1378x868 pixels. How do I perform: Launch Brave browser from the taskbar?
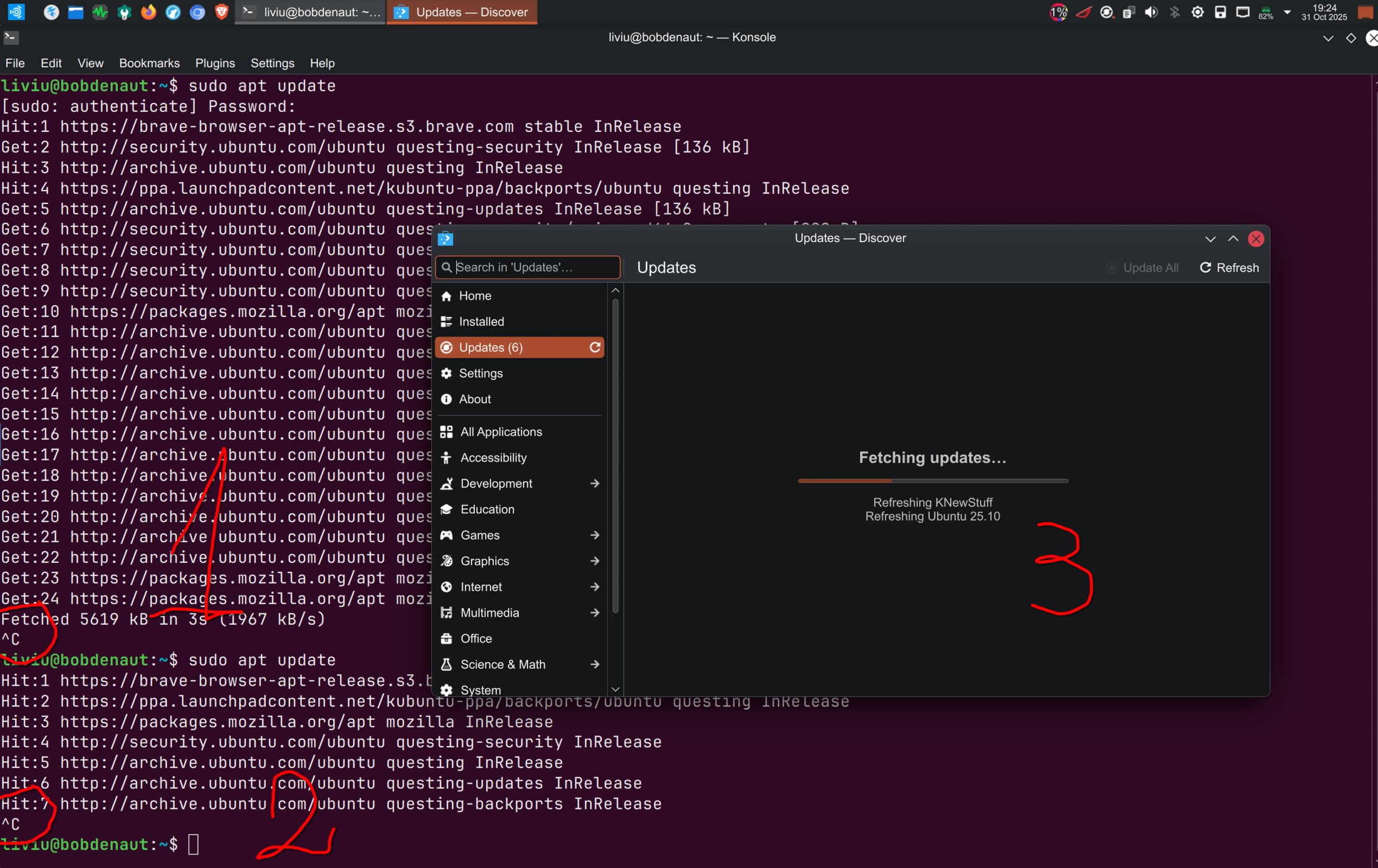click(221, 12)
